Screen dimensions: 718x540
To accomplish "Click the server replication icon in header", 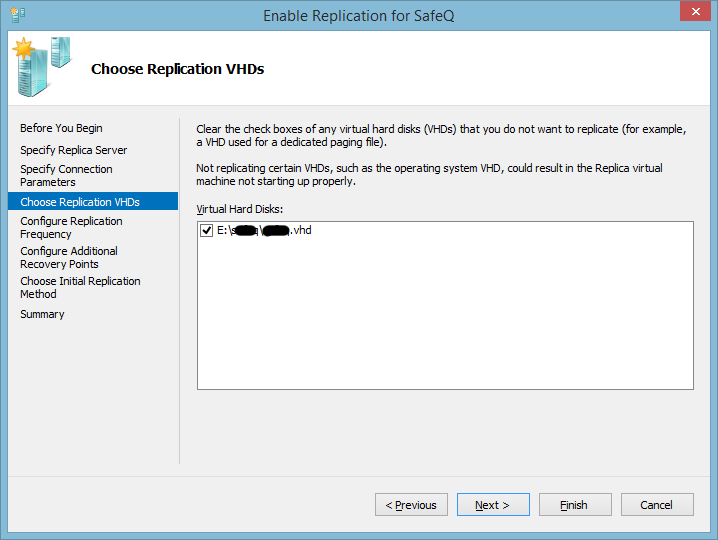I will click(40, 65).
